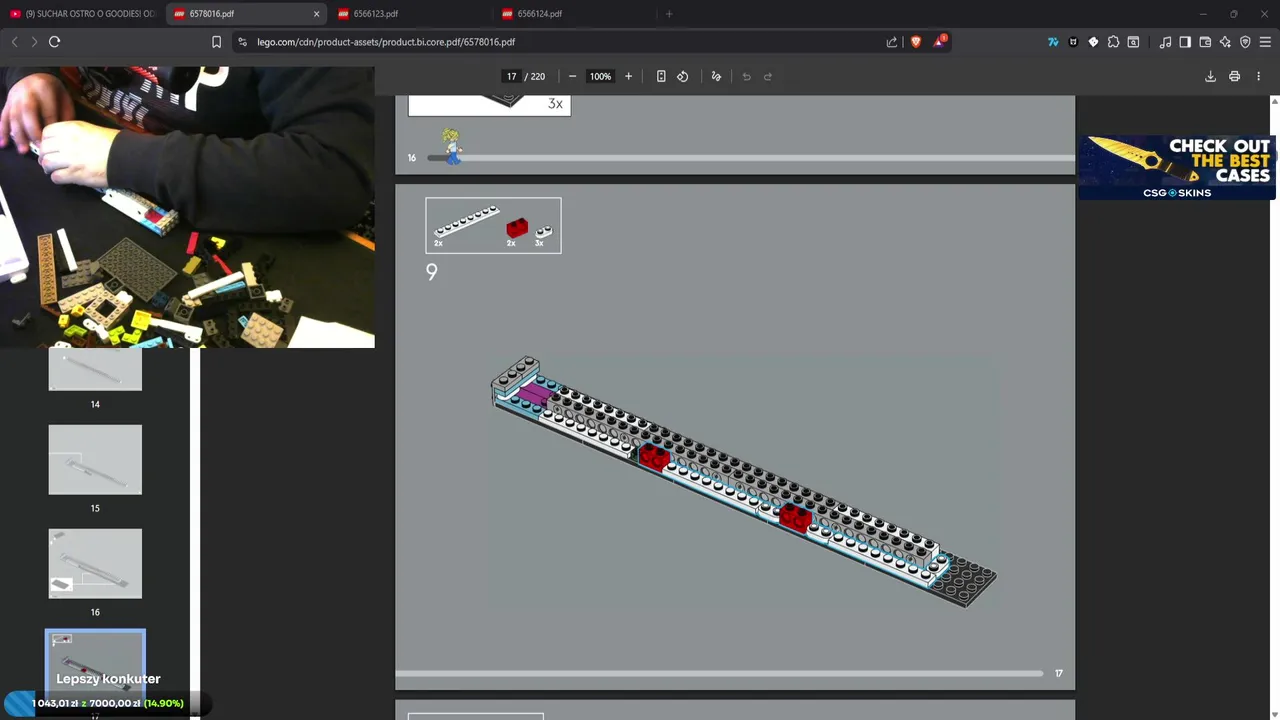
Task: Print the PDF document
Action: click(1234, 76)
